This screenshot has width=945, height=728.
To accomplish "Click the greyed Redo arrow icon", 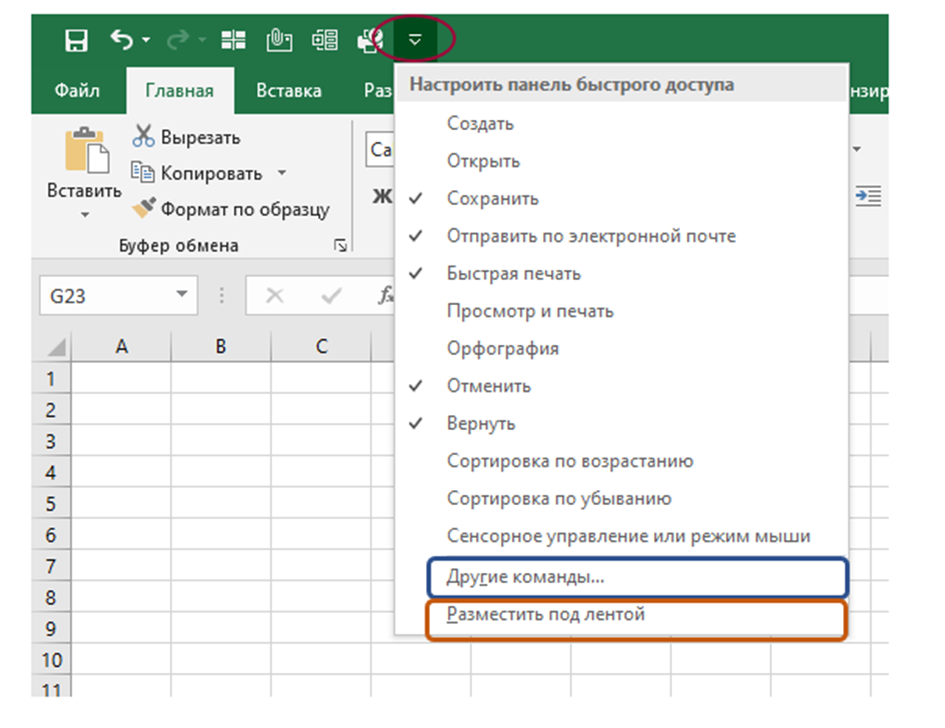I will 178,40.
